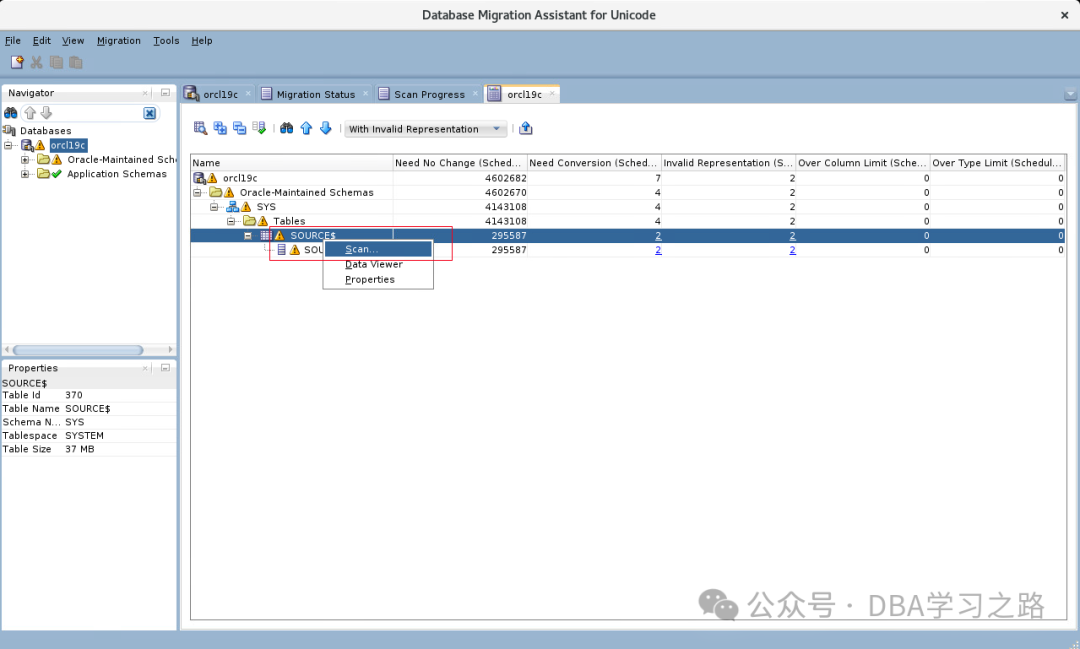Click the 4602670 cell value
Image resolution: width=1080 pixels, height=649 pixels.
tap(506, 193)
